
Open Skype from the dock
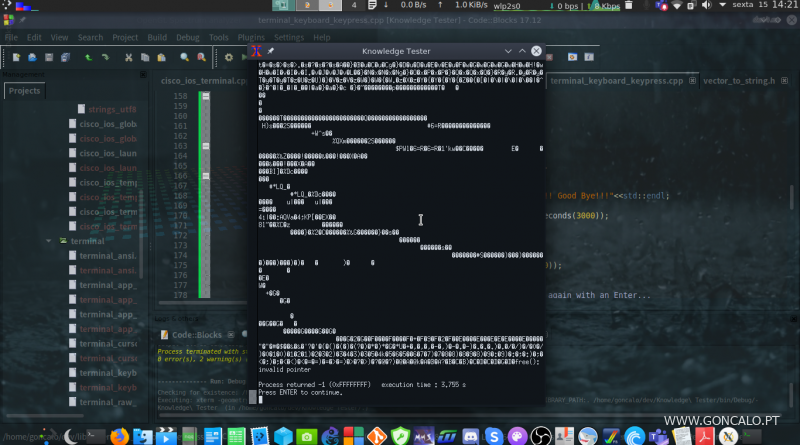click(x=493, y=436)
